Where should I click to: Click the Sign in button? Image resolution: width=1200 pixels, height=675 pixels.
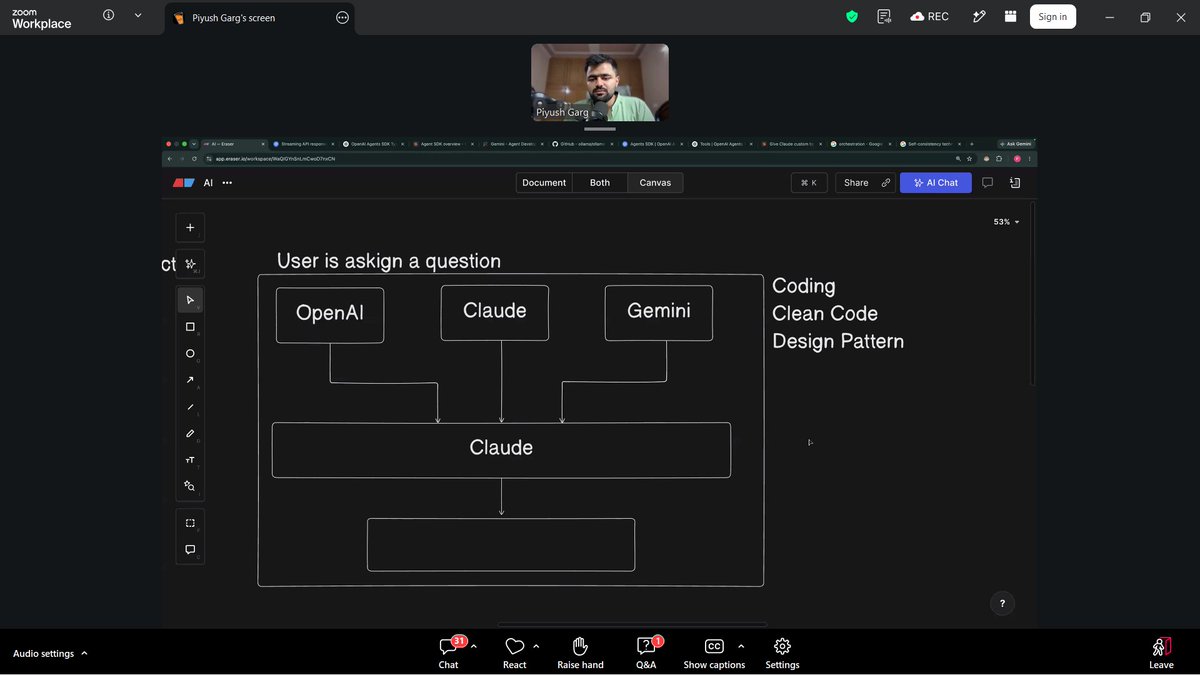point(1052,16)
